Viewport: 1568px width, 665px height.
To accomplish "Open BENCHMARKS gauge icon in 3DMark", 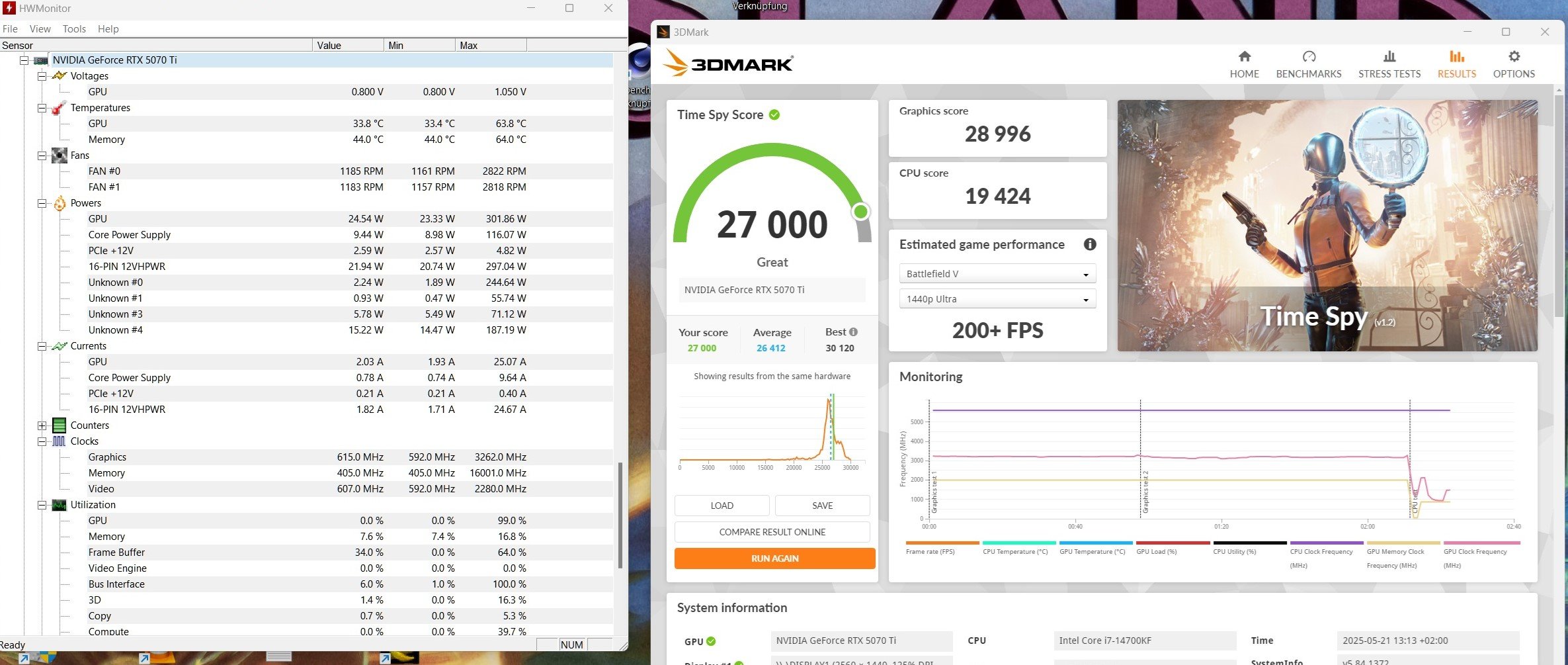I will [x=1309, y=57].
